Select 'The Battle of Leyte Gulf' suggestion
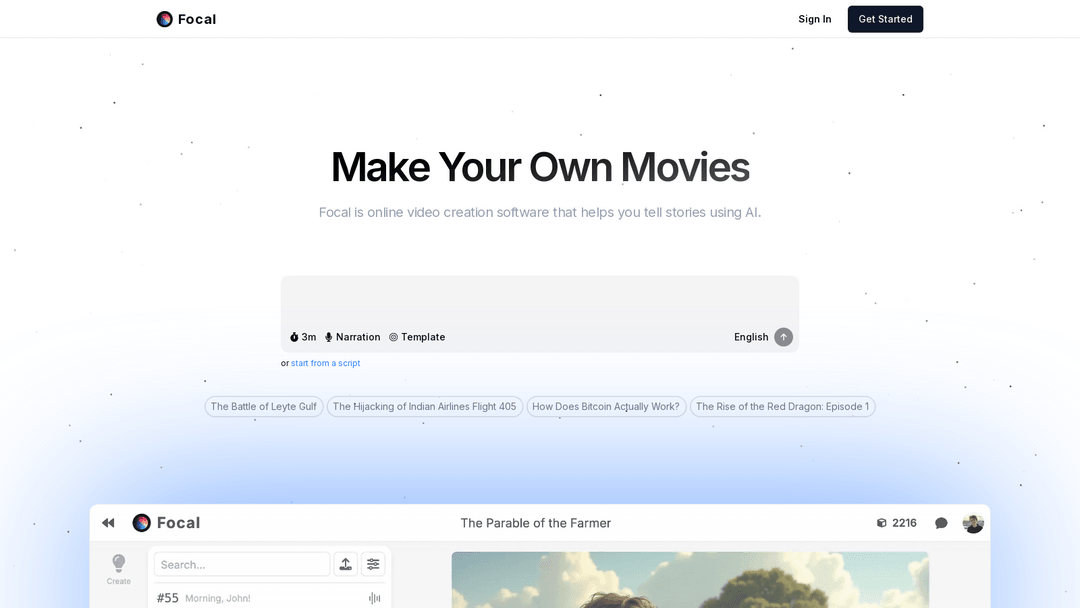Viewport: 1080px width, 608px height. (x=264, y=406)
